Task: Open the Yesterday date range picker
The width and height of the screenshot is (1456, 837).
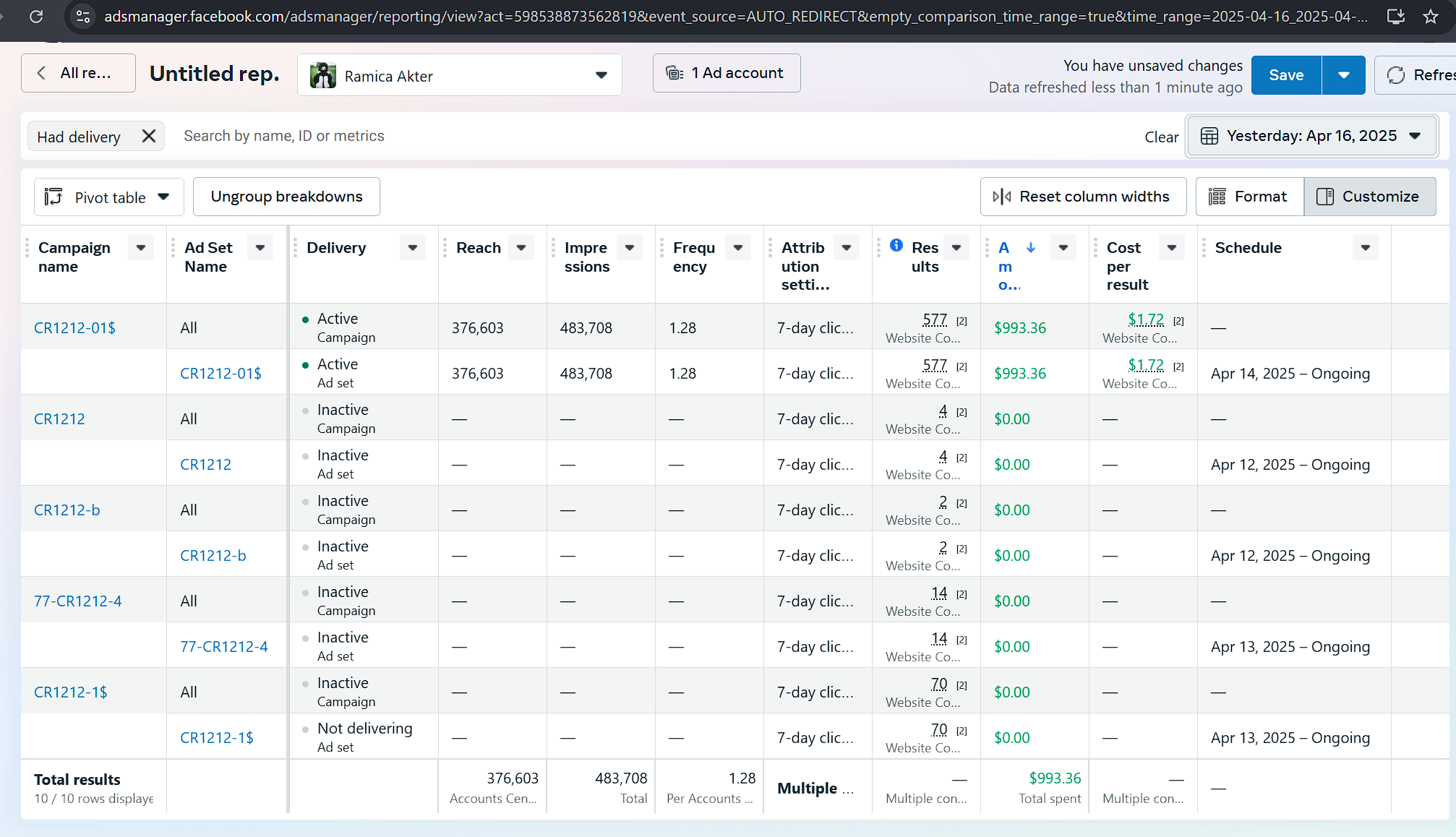Action: coord(1311,136)
